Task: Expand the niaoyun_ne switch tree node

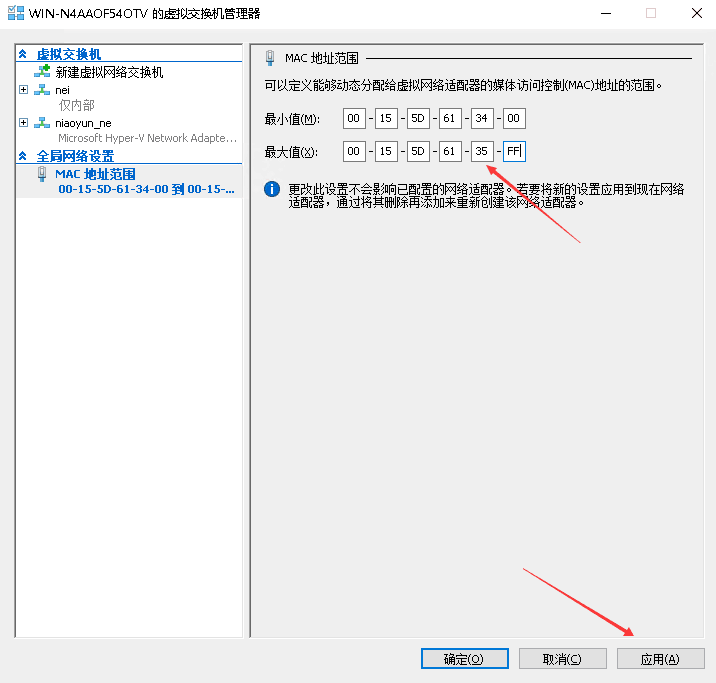Action: [x=24, y=123]
